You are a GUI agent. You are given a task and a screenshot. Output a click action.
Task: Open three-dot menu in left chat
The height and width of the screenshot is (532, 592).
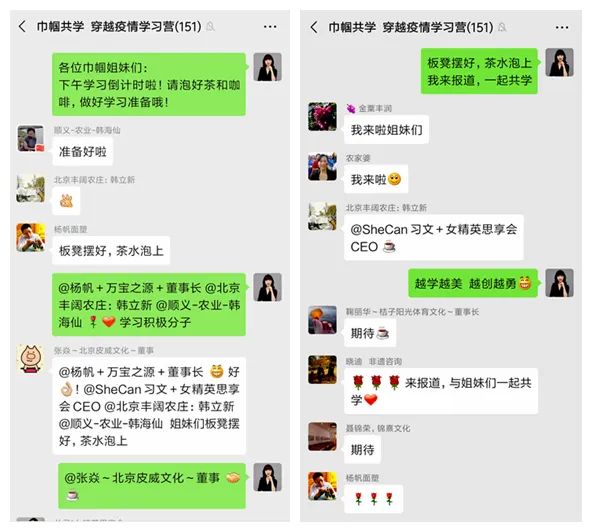tap(270, 26)
